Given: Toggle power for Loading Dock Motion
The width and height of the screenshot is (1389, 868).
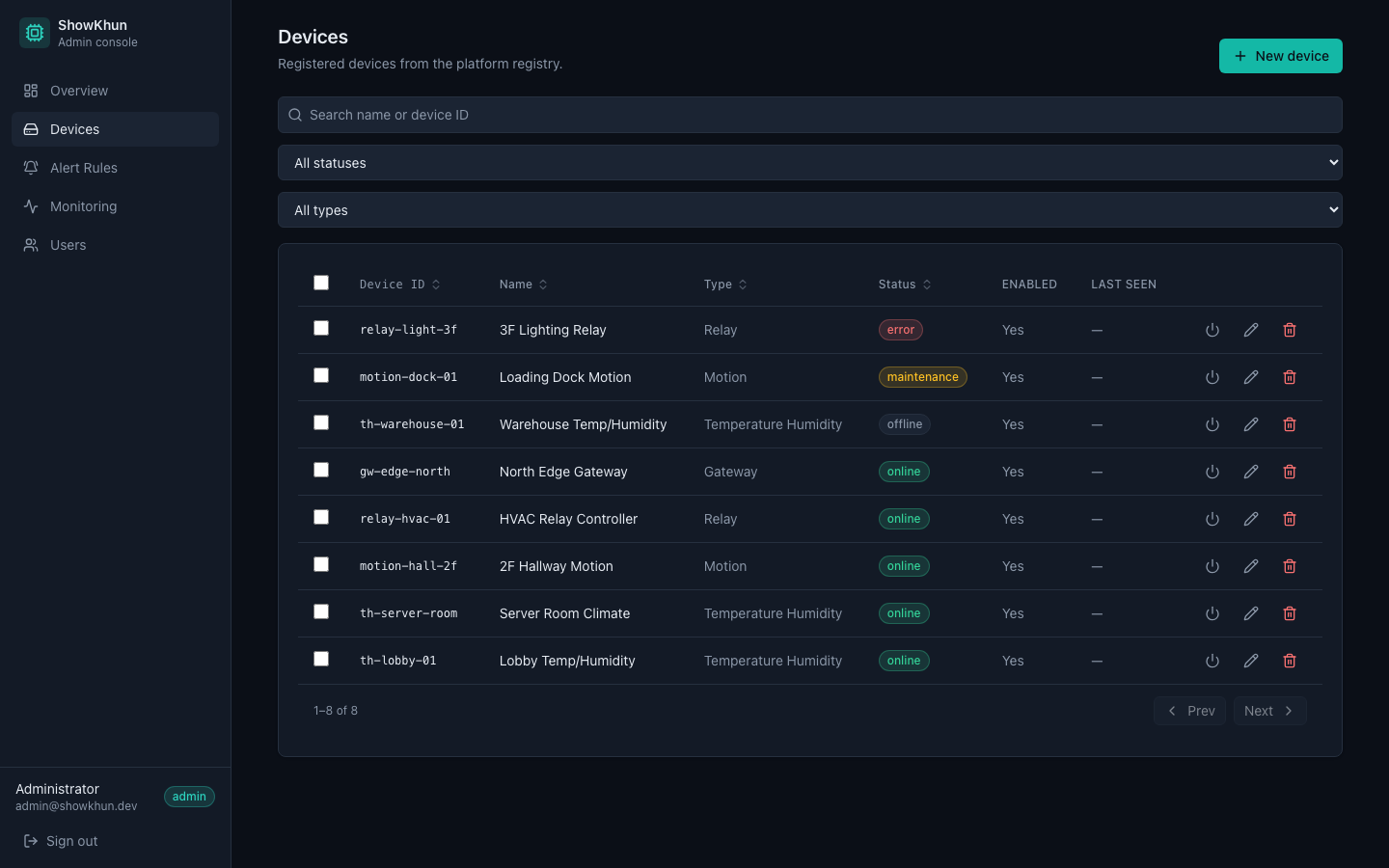Looking at the screenshot, I should tap(1212, 377).
